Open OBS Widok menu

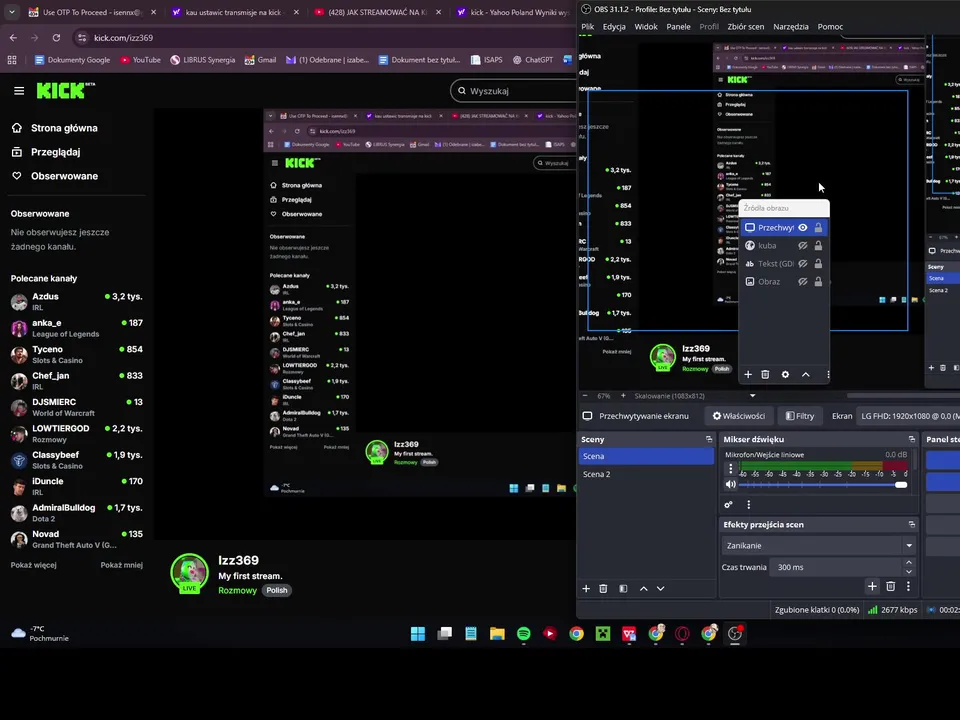click(x=646, y=26)
